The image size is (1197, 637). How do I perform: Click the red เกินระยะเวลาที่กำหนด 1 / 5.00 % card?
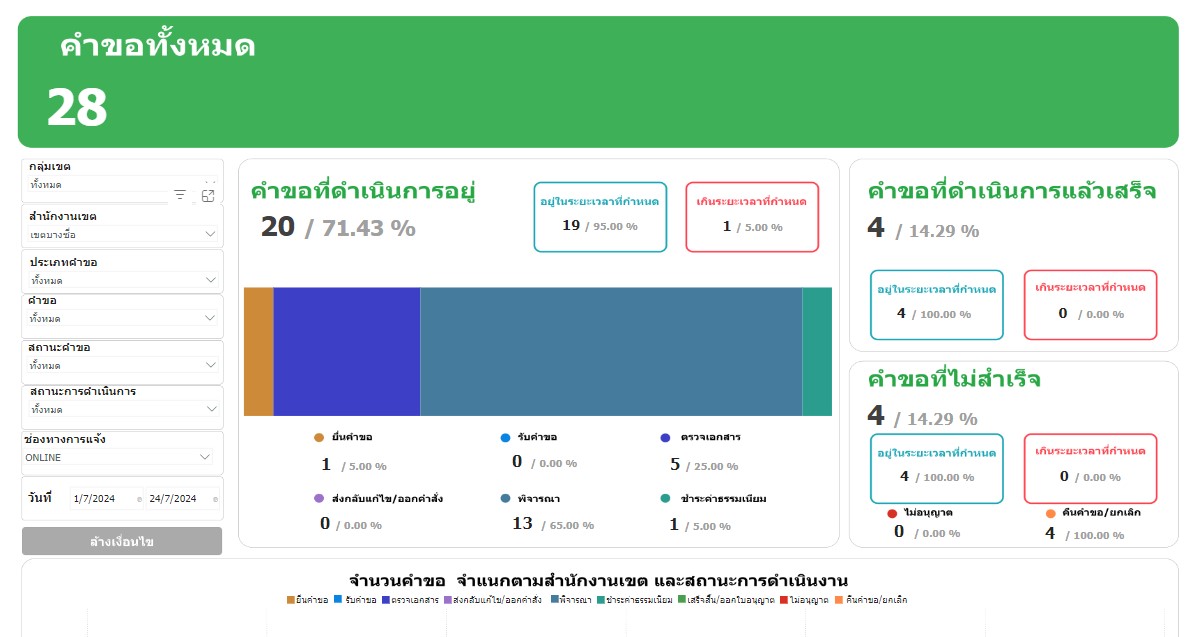click(752, 216)
